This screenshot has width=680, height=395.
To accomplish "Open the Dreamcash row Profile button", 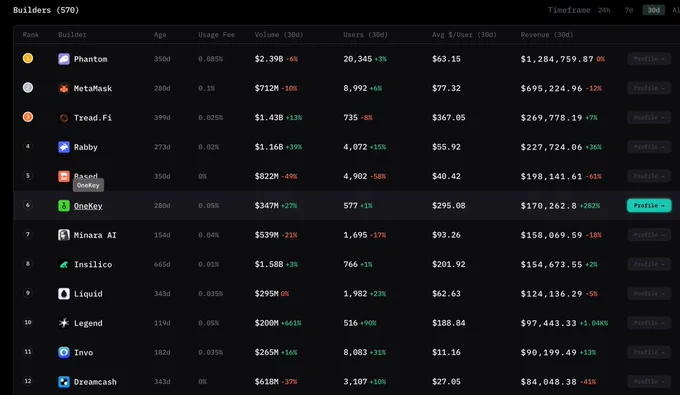I will click(x=649, y=382).
